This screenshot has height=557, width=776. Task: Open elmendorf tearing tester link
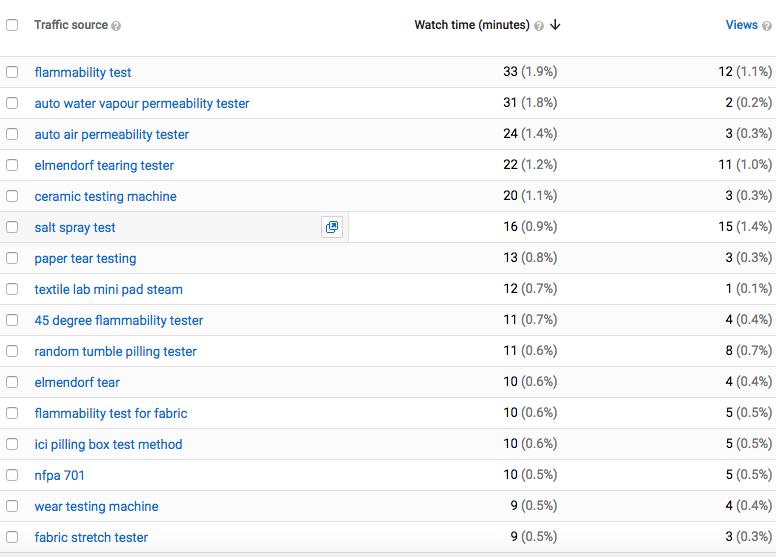point(104,165)
